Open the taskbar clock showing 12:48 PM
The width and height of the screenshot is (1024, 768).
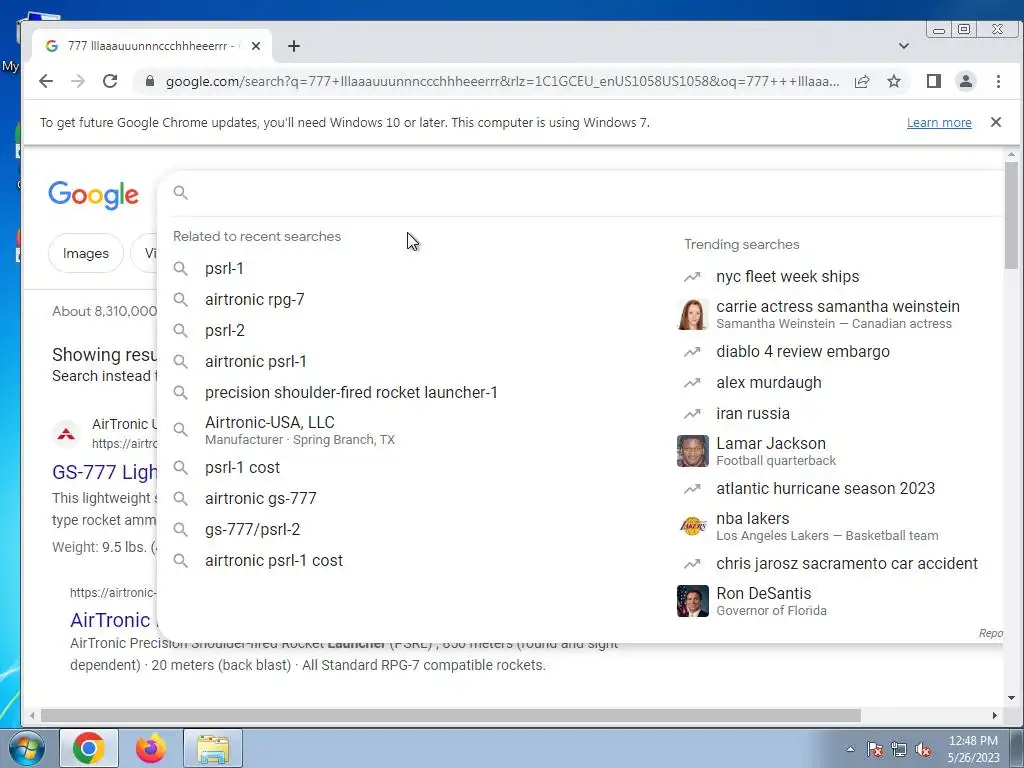pyautogui.click(x=973, y=749)
